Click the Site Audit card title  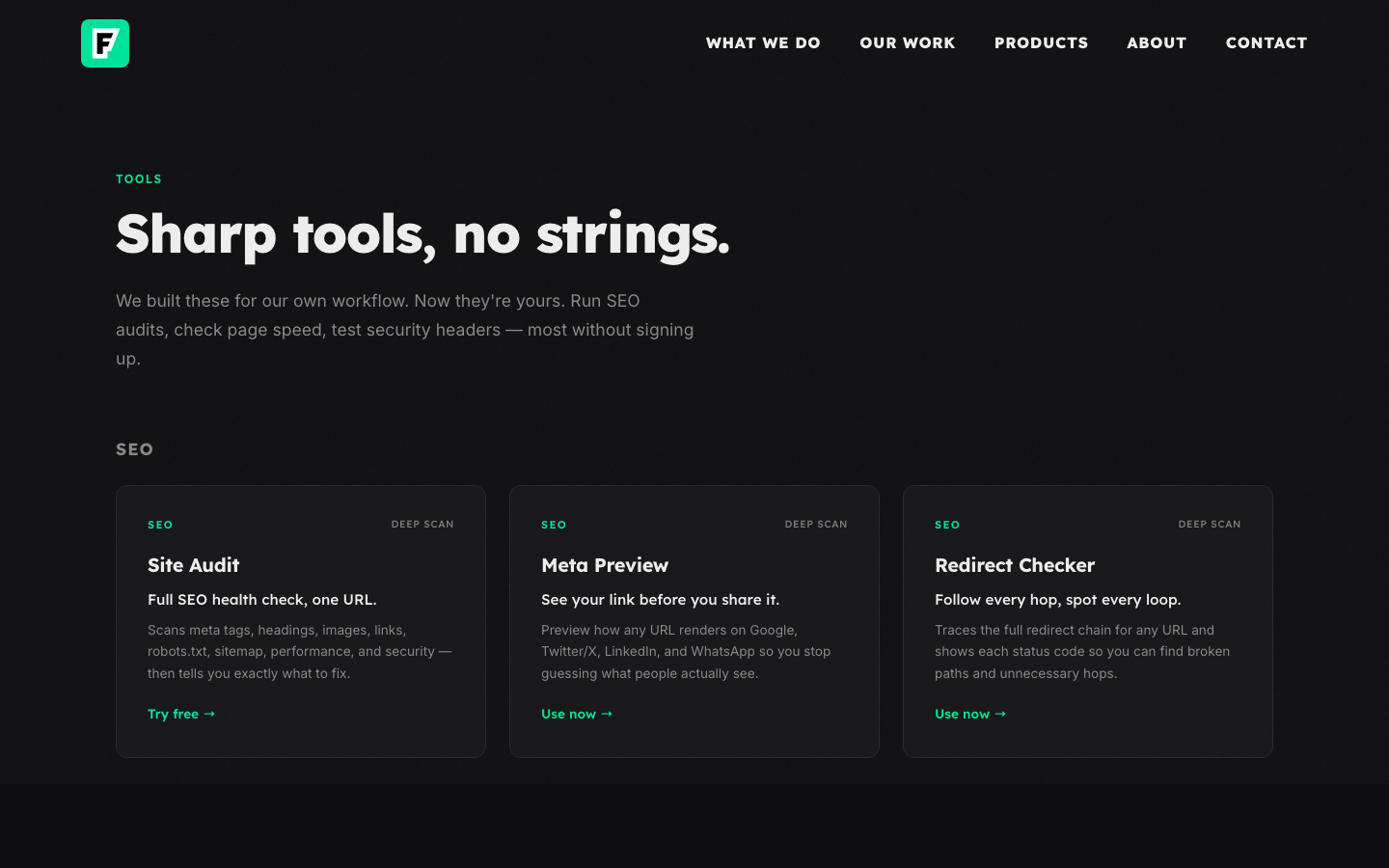193,565
